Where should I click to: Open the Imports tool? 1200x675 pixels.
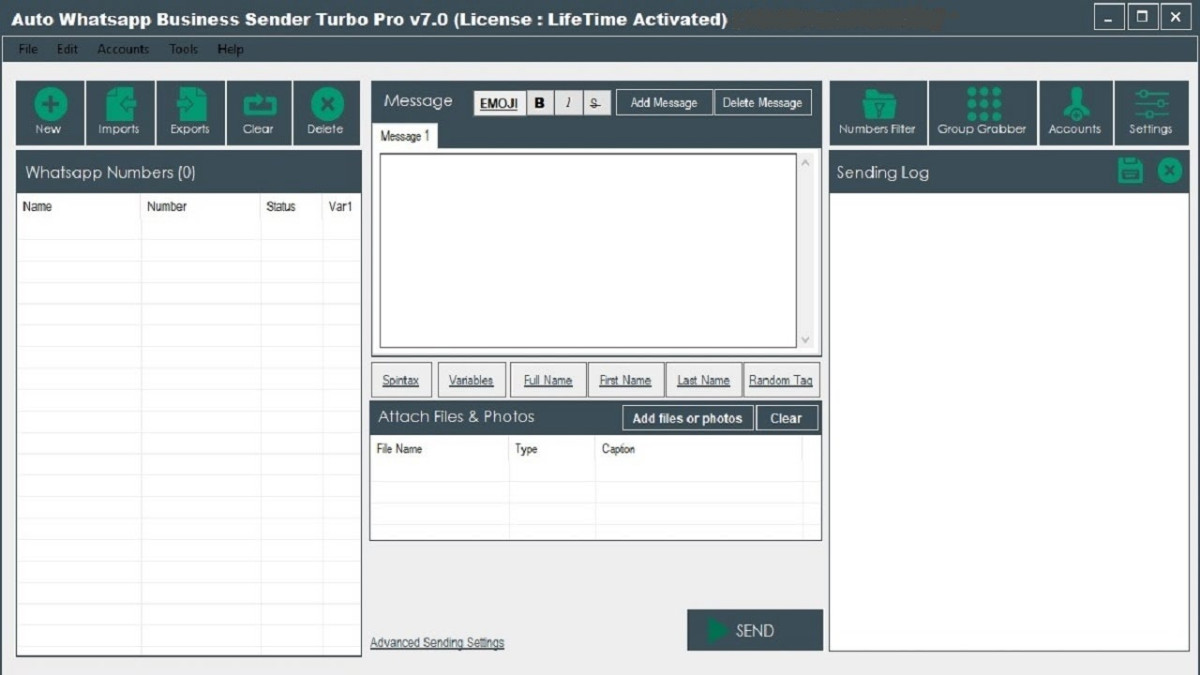[x=120, y=106]
